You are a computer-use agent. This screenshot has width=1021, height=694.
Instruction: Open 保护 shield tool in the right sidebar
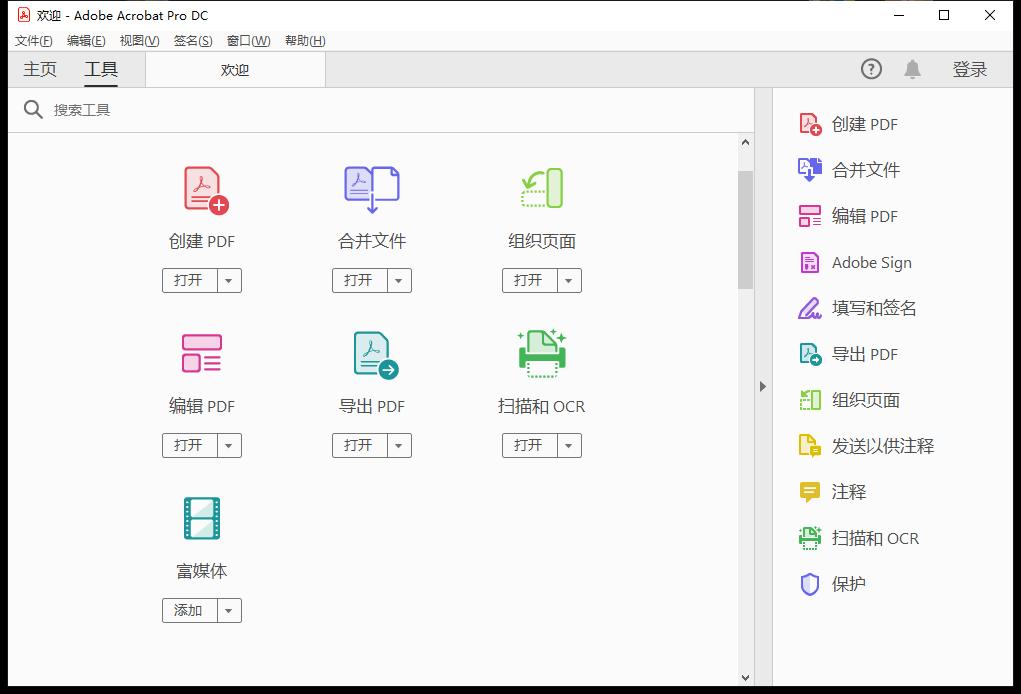tap(832, 584)
